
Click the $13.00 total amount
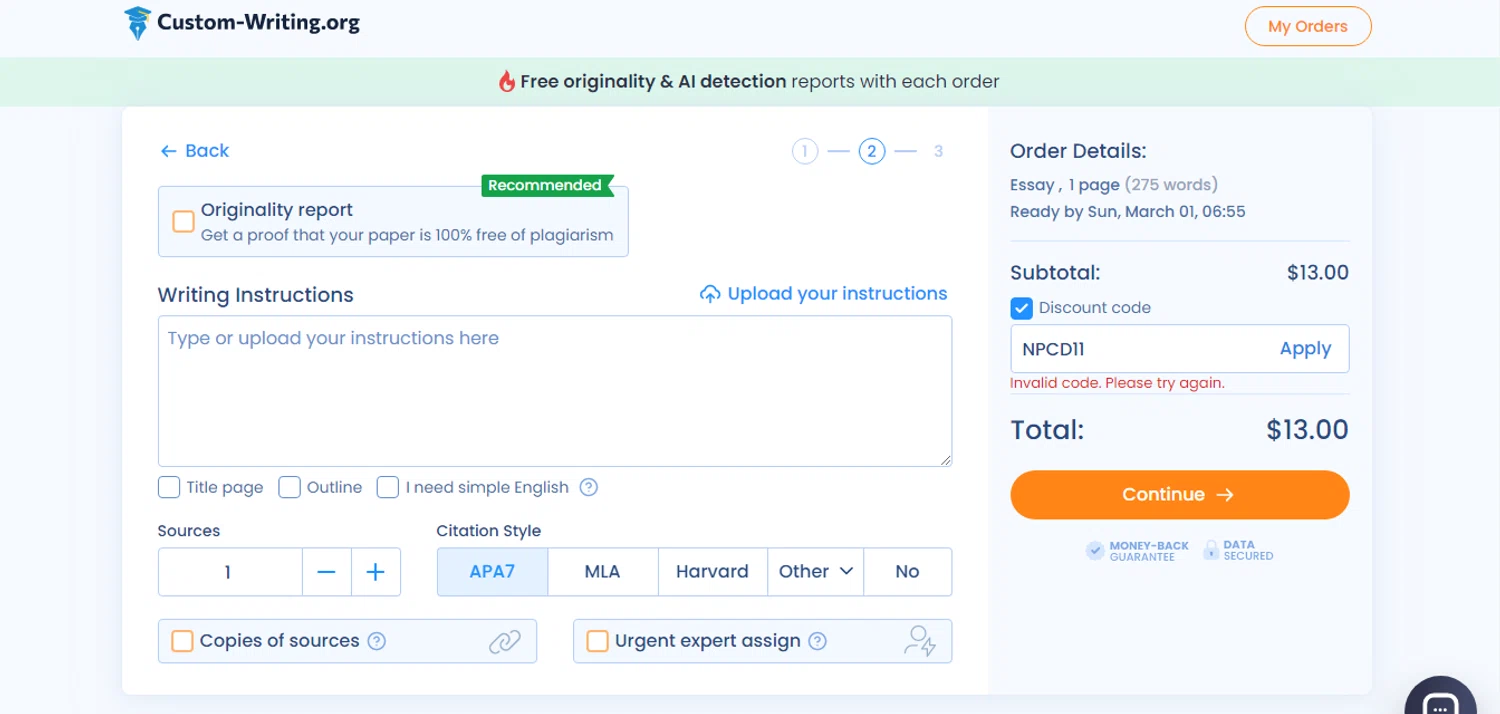click(x=1307, y=430)
